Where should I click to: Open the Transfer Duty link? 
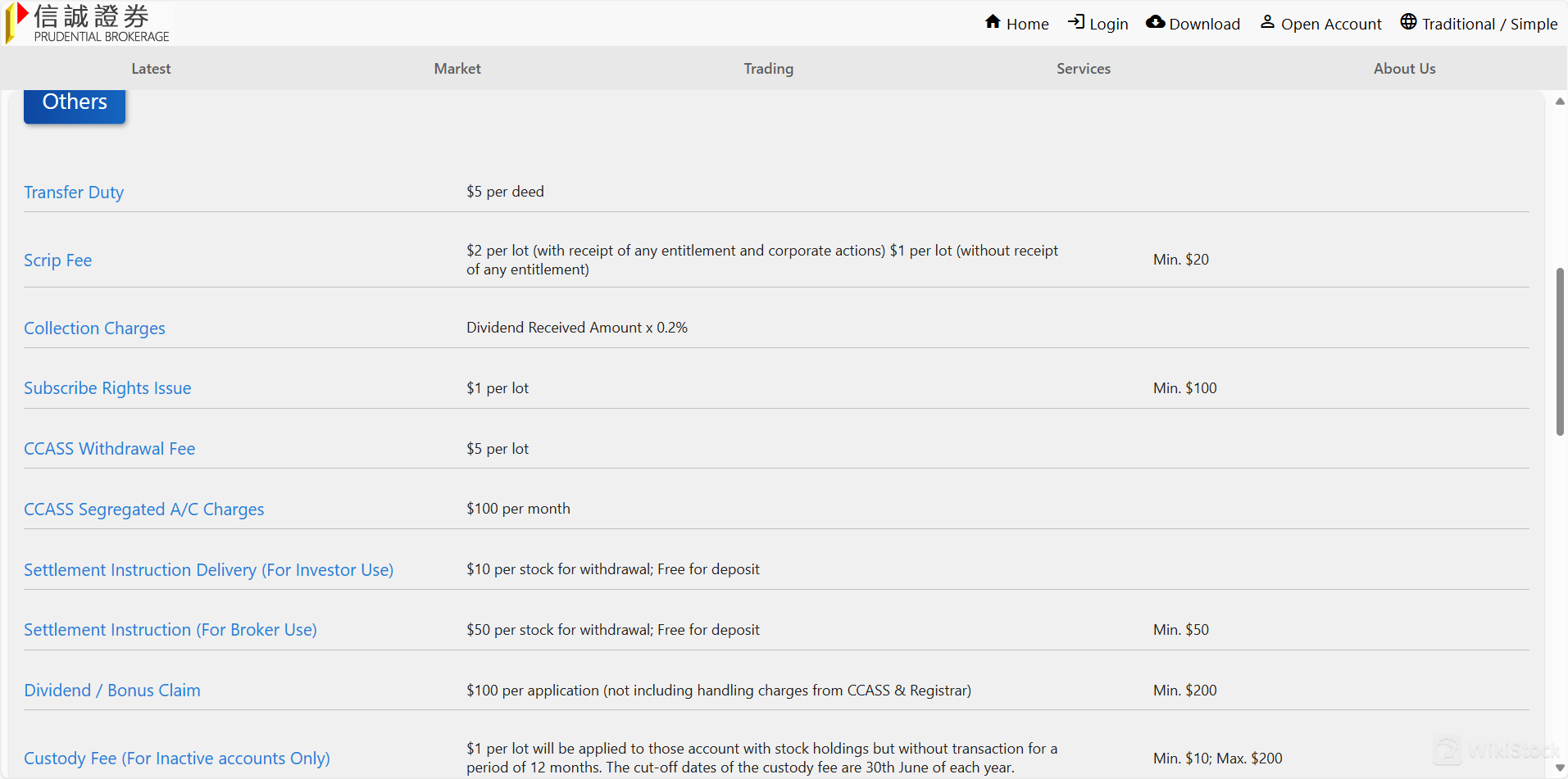[x=74, y=192]
